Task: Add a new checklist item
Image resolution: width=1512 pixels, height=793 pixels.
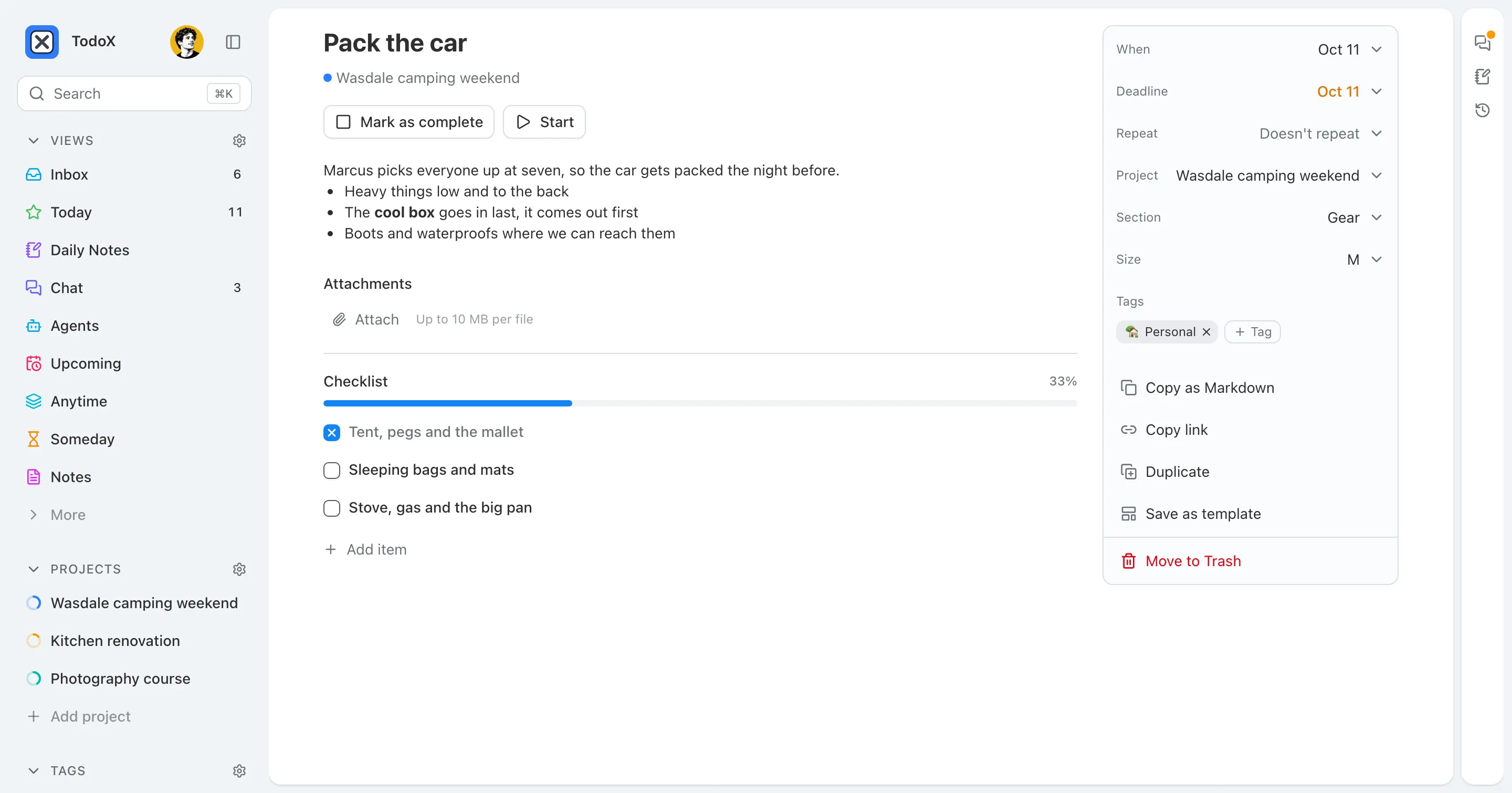Action: point(366,549)
